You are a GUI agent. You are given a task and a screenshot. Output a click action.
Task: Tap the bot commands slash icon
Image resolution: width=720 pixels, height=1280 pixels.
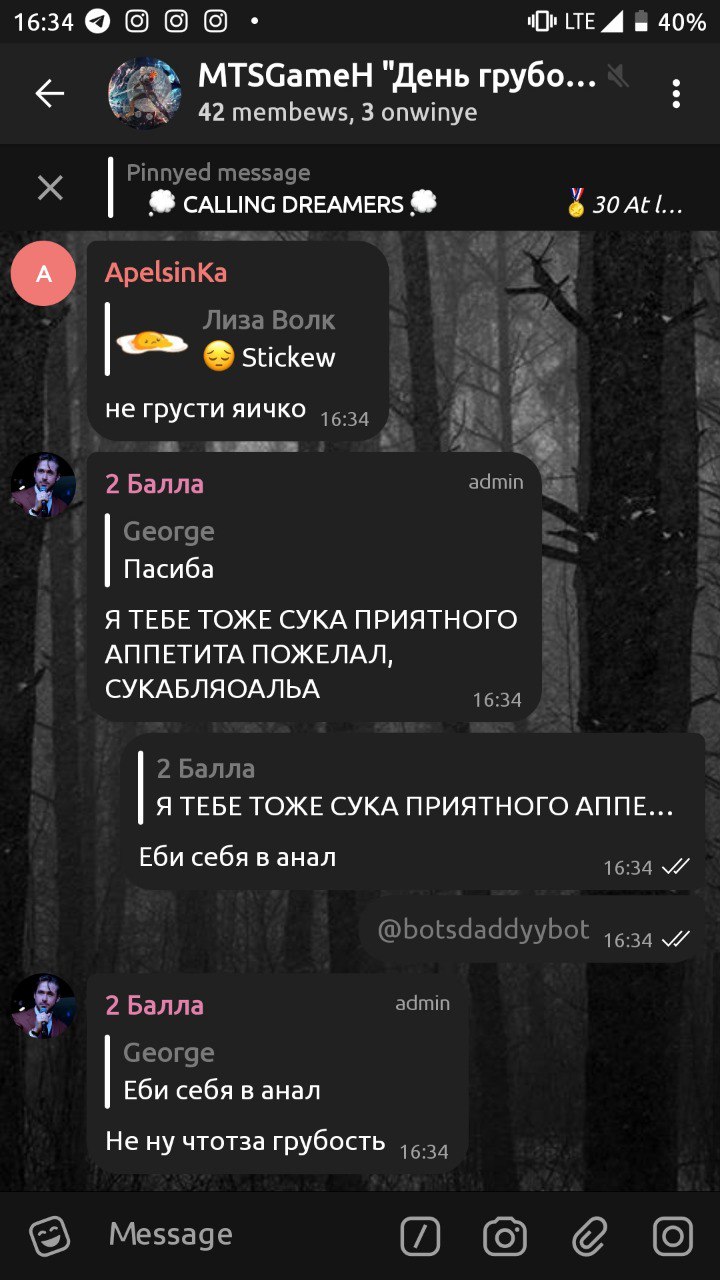420,1236
